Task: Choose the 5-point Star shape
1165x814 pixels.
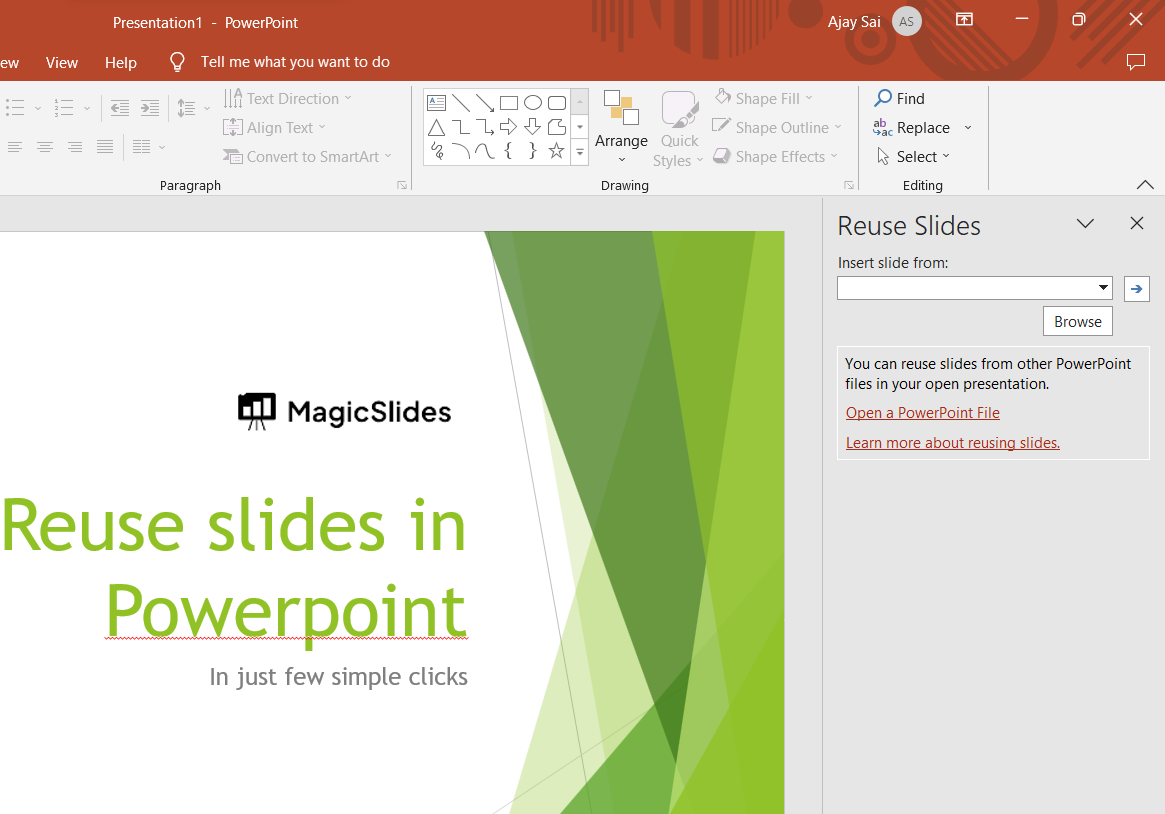Action: coord(557,151)
